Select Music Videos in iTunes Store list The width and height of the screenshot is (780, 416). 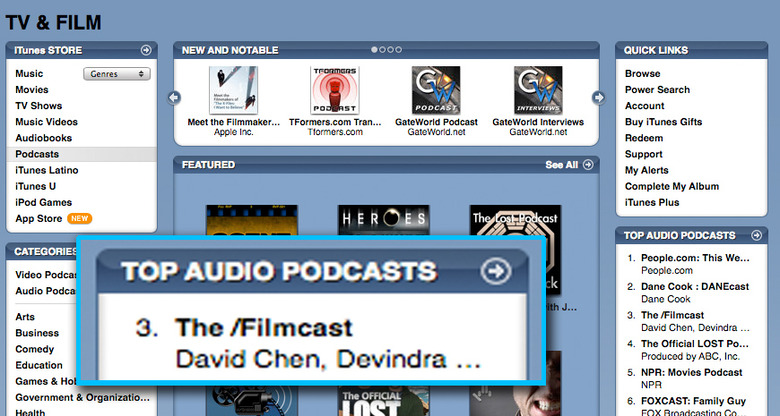[47, 122]
